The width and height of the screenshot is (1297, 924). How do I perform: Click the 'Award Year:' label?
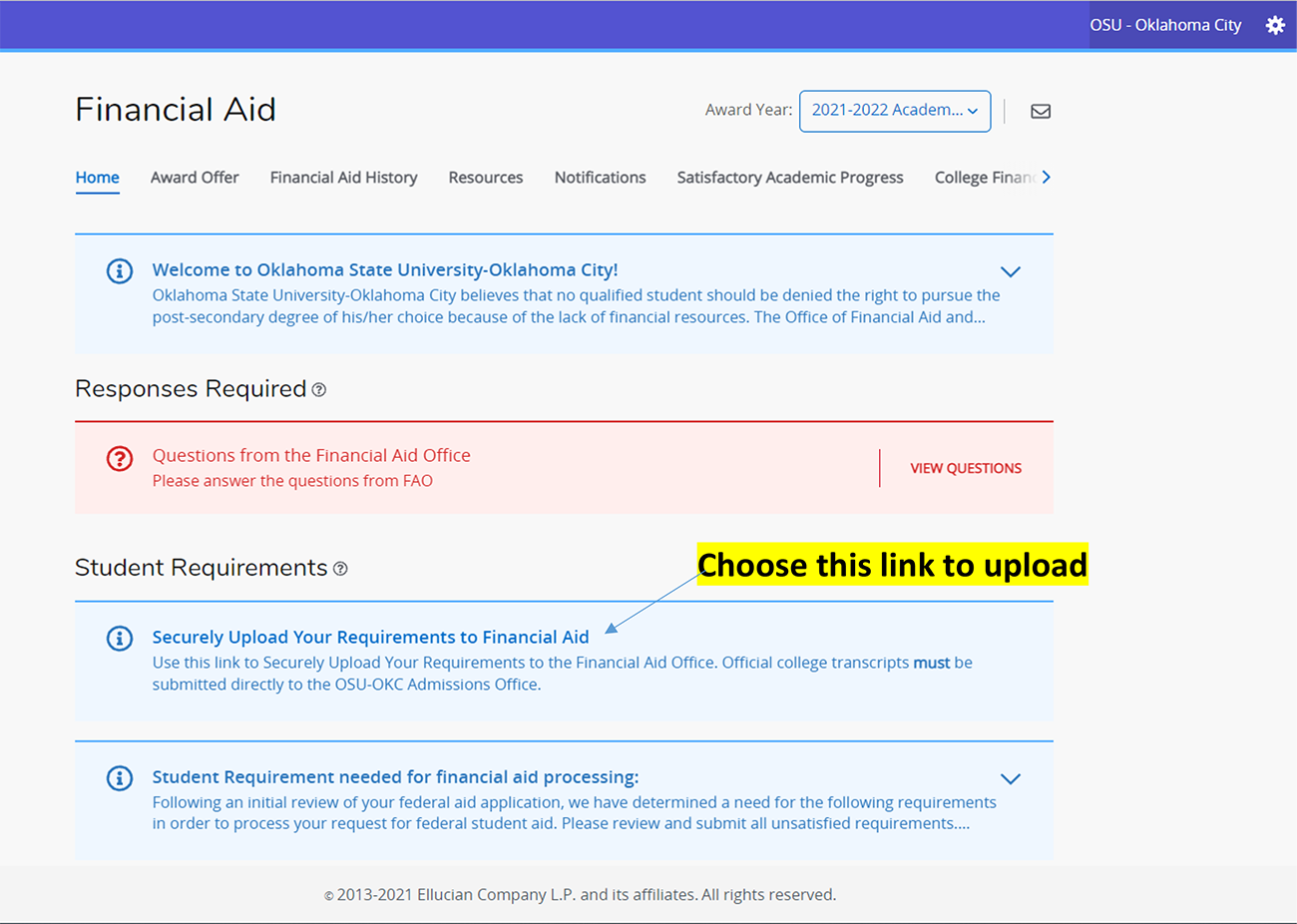click(x=749, y=110)
